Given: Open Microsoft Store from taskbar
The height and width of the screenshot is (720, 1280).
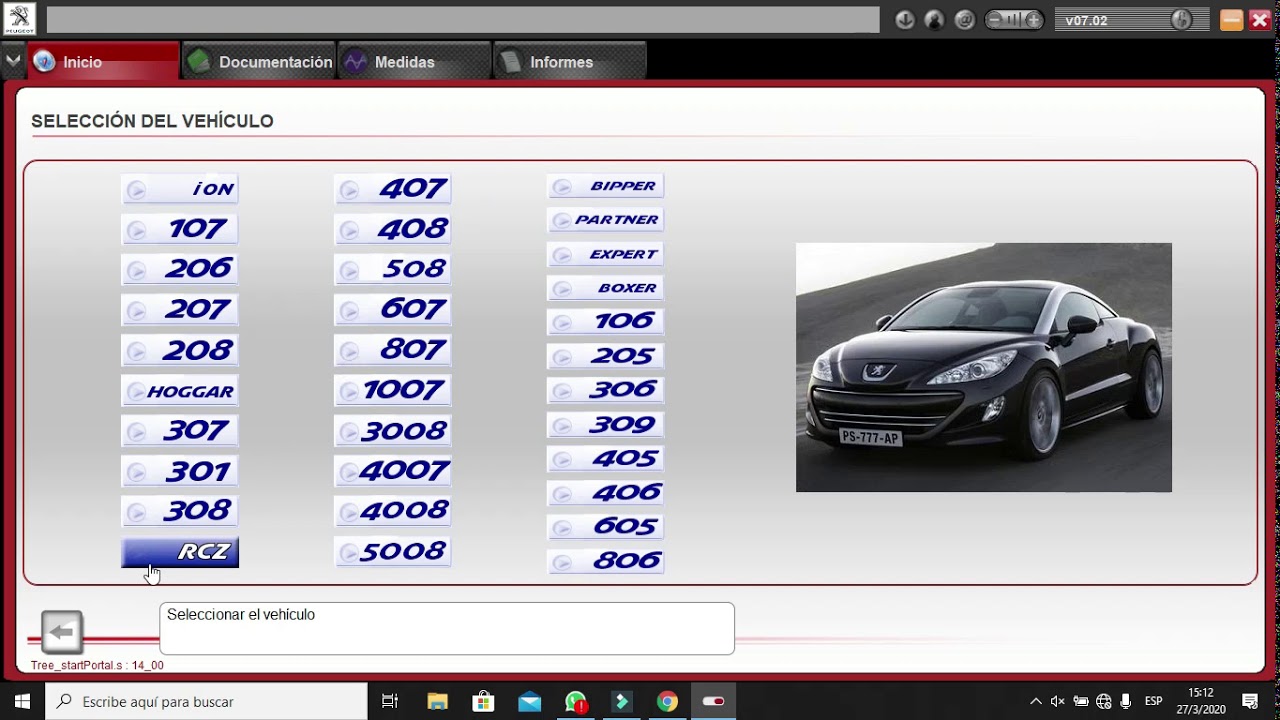Looking at the screenshot, I should point(483,701).
